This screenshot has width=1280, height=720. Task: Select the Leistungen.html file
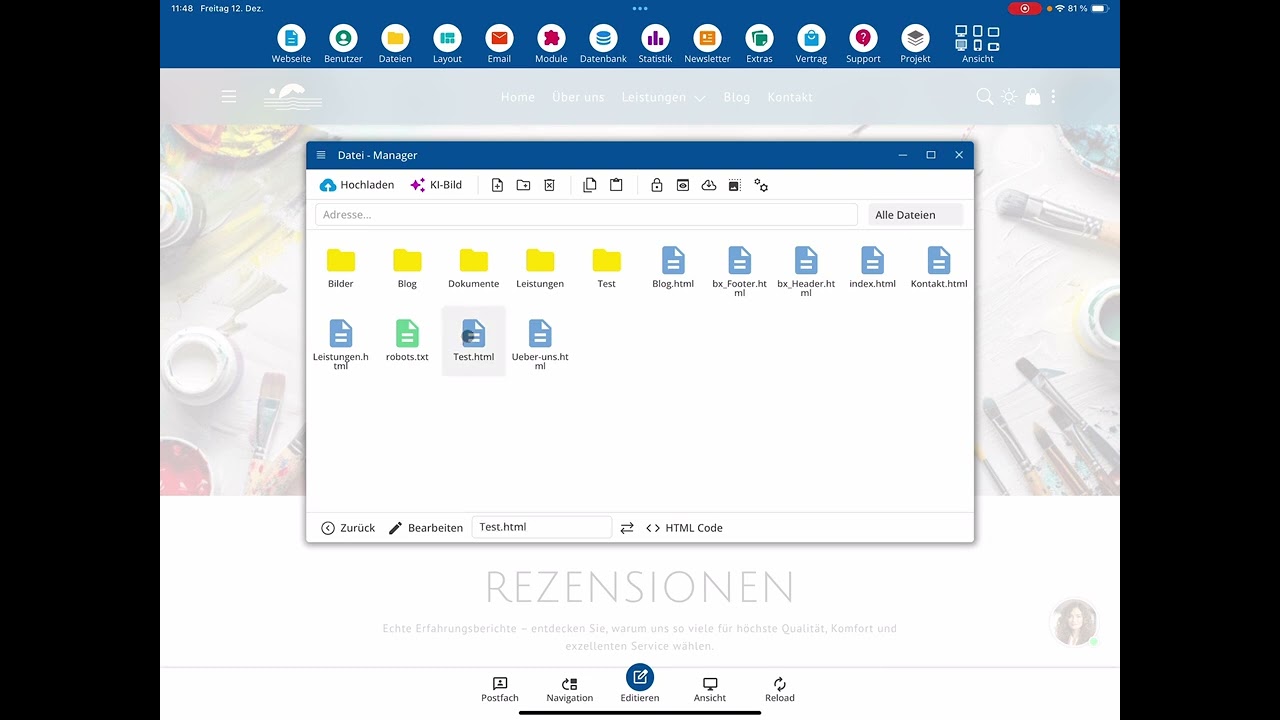[x=341, y=344]
